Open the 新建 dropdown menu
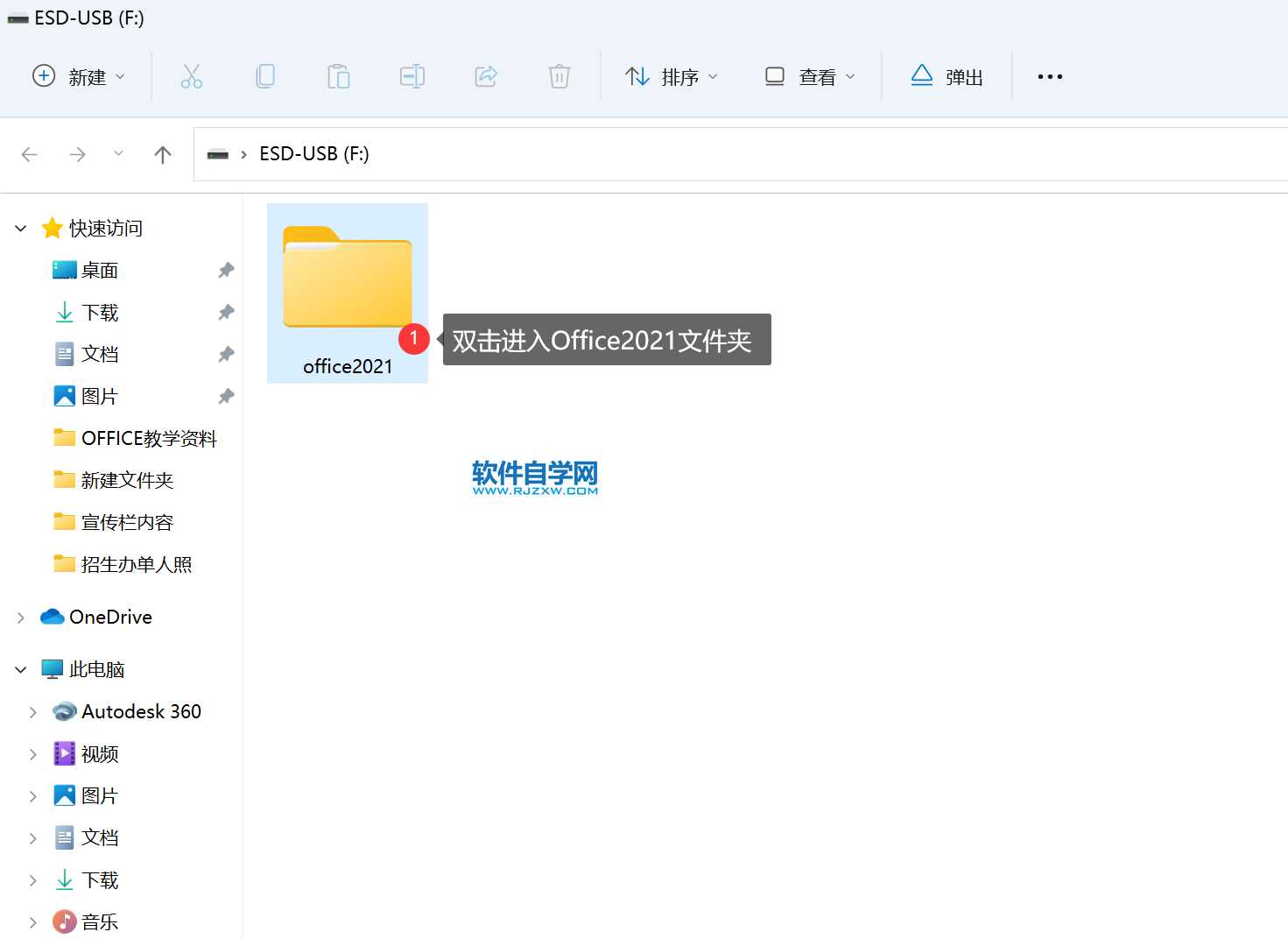The height and width of the screenshot is (939, 1288). [79, 77]
